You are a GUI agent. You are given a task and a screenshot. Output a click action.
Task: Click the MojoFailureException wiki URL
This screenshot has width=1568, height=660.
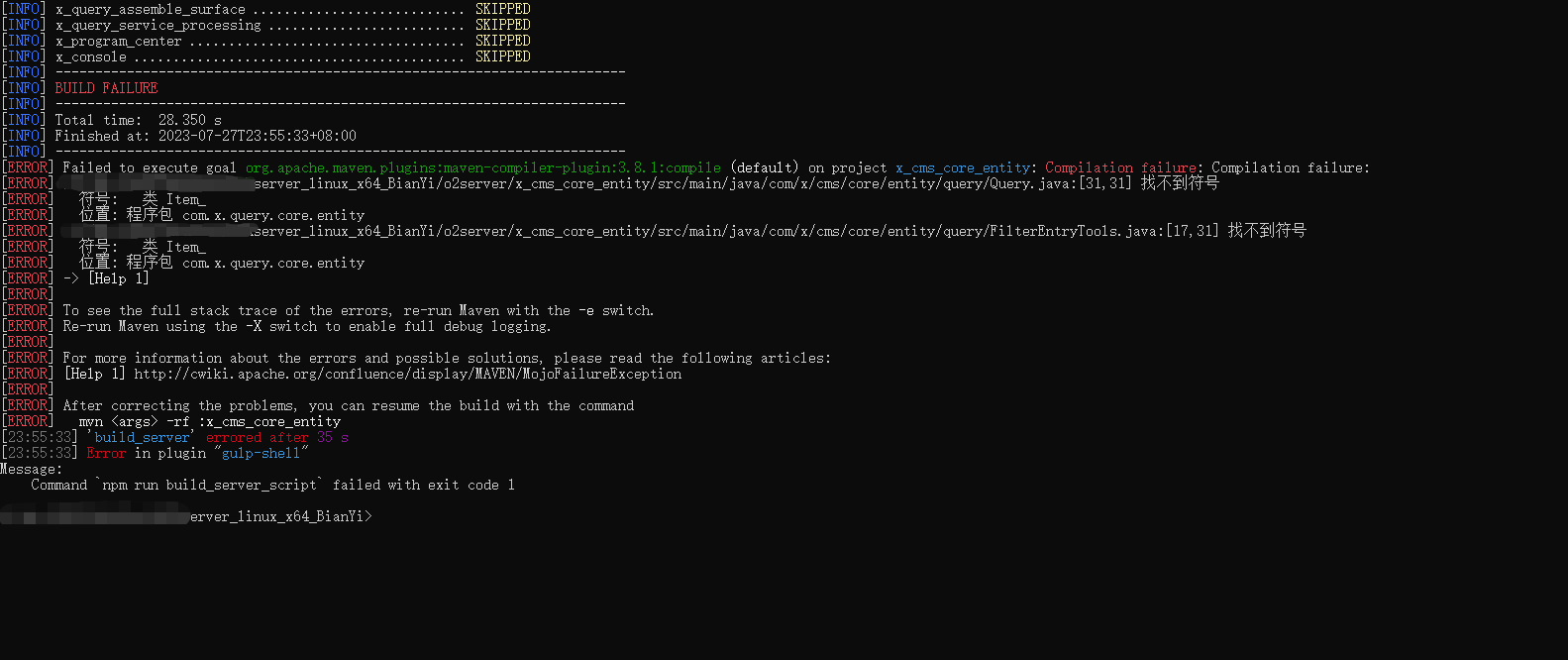407,374
